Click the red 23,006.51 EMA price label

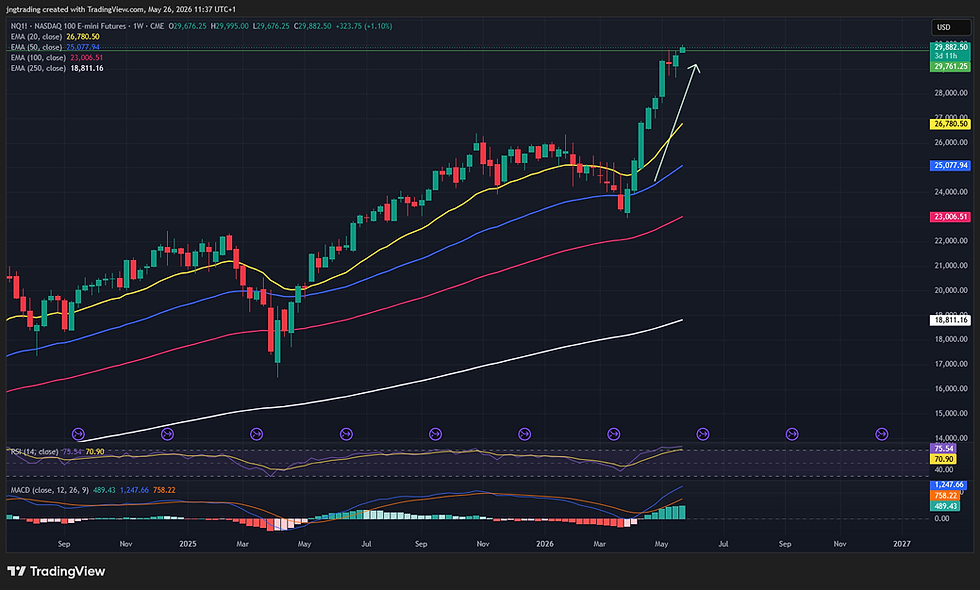951,217
